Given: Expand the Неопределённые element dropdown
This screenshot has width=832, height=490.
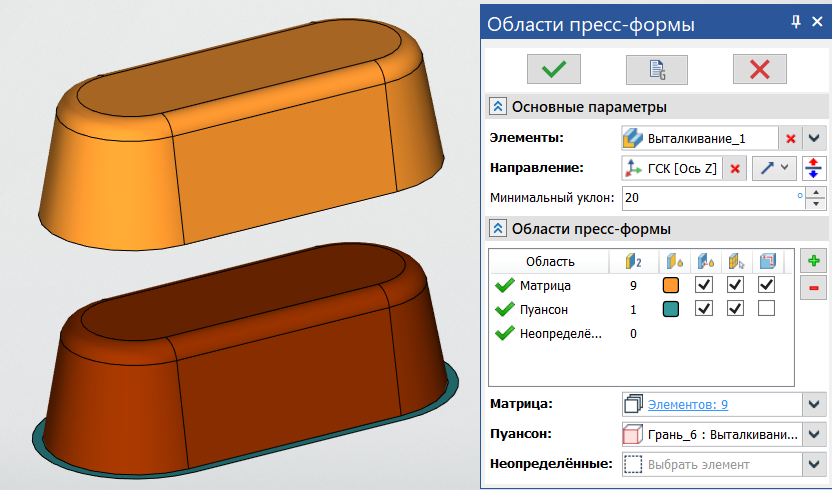Looking at the screenshot, I should tap(815, 464).
